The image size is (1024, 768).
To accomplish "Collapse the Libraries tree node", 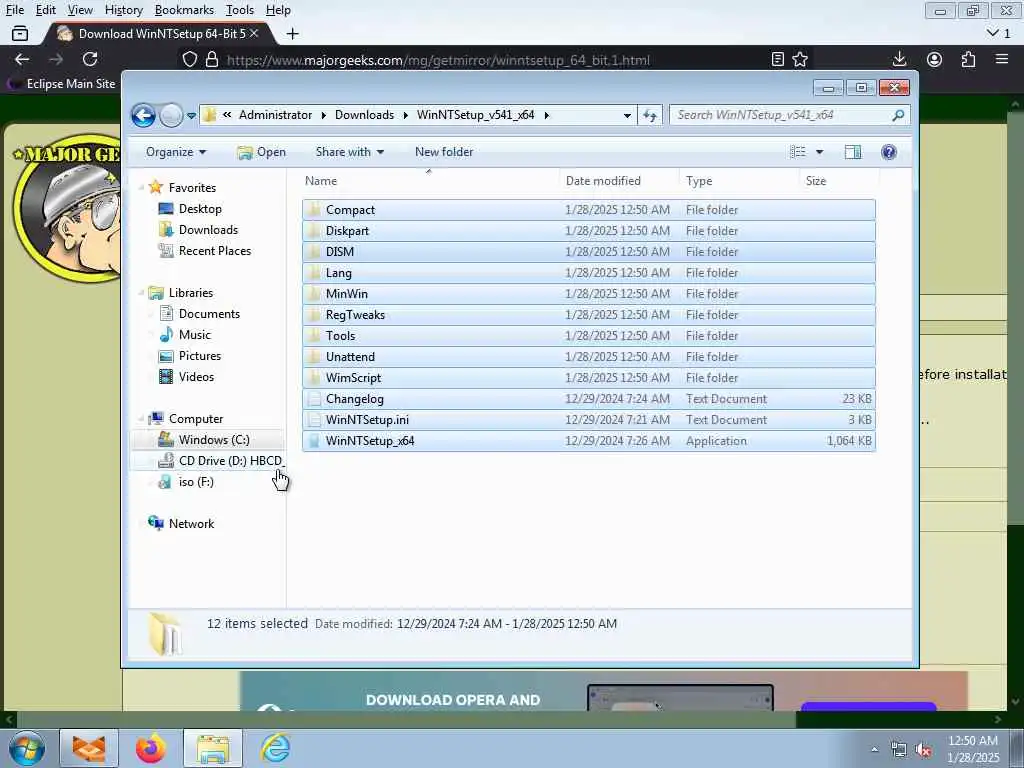I will (x=141, y=293).
